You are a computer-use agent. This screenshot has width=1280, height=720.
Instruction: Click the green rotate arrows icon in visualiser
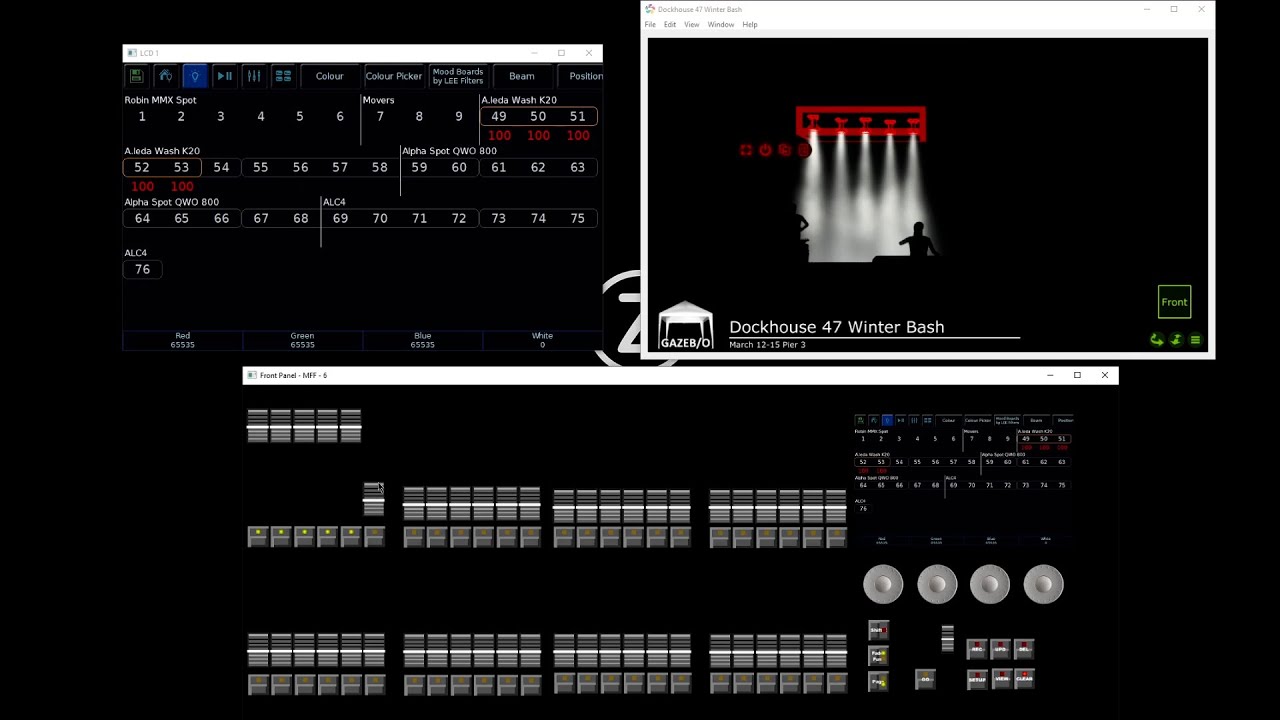tap(1157, 340)
